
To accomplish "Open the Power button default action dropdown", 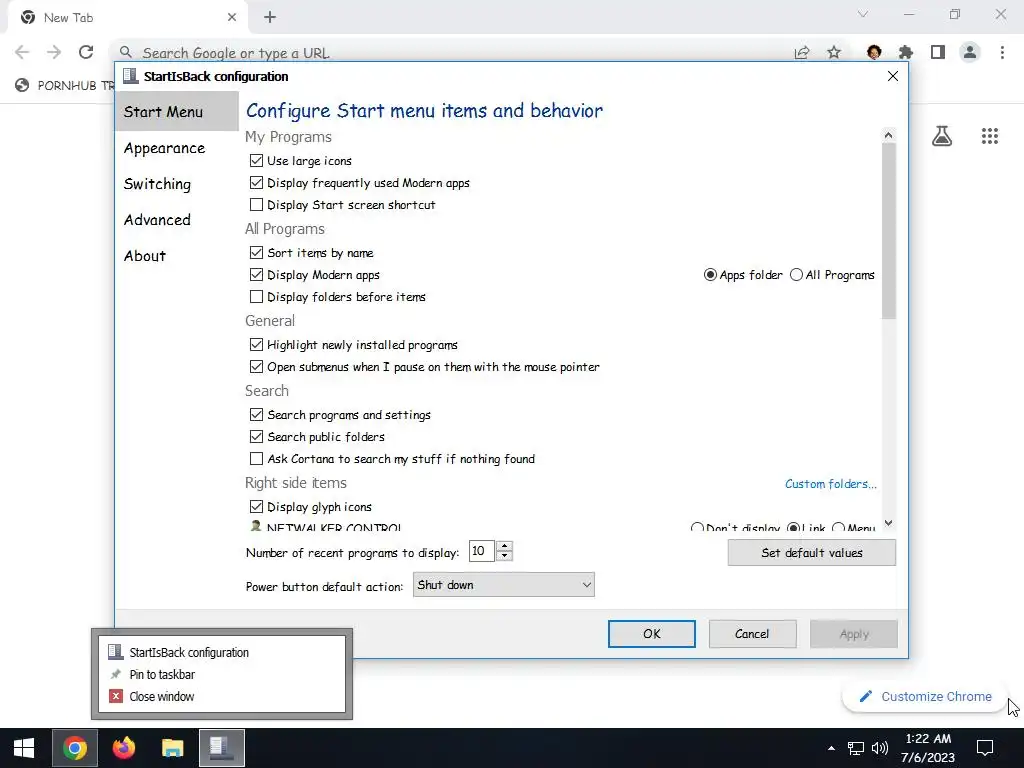I will pyautogui.click(x=504, y=585).
